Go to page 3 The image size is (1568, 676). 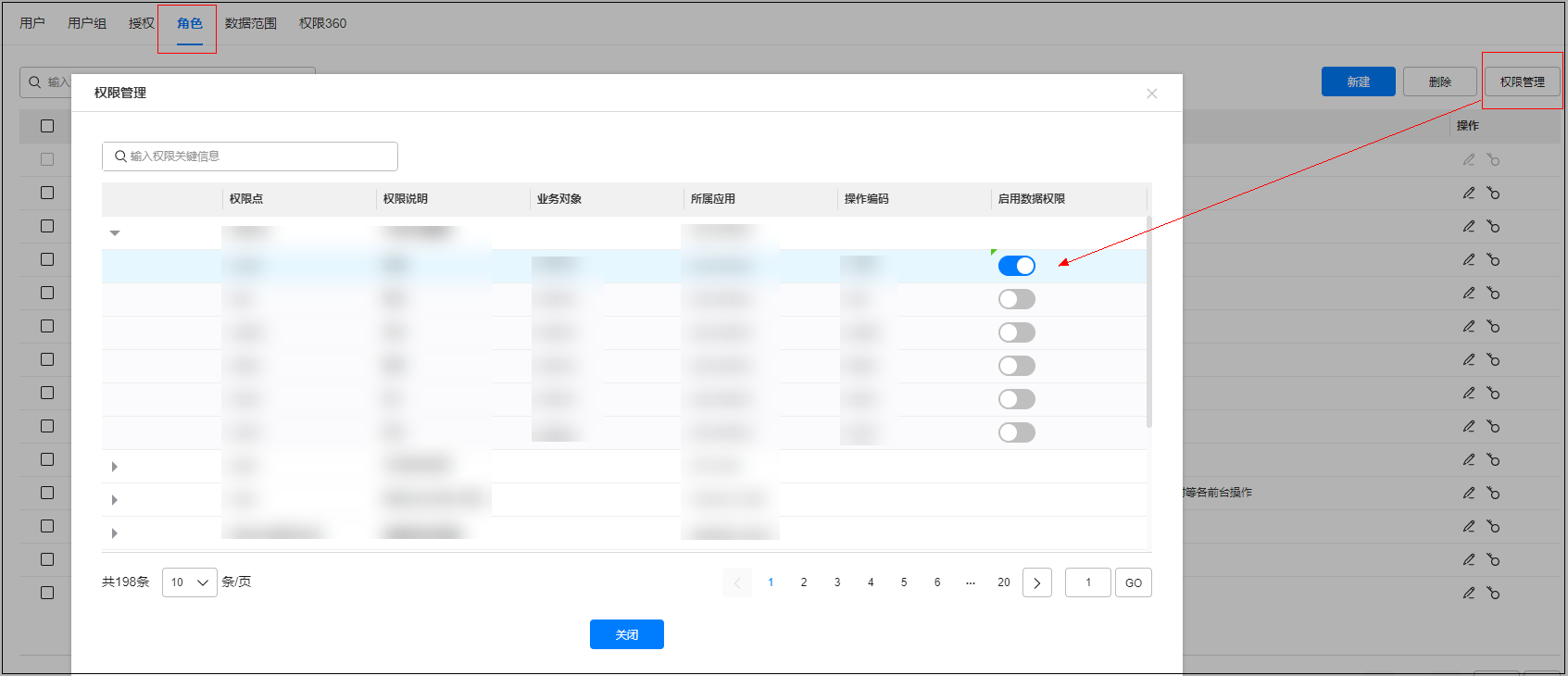tap(837, 582)
